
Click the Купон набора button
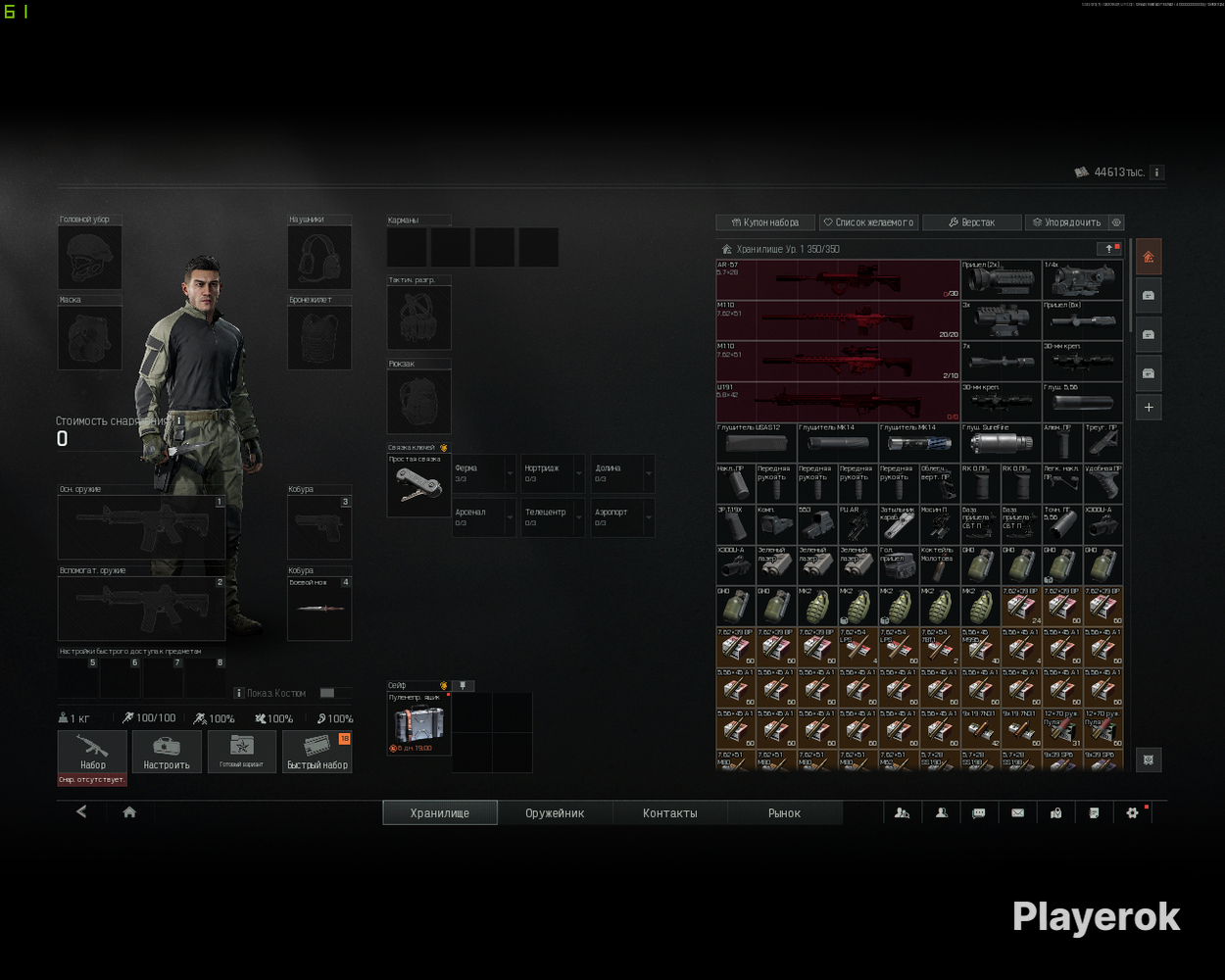click(x=764, y=222)
